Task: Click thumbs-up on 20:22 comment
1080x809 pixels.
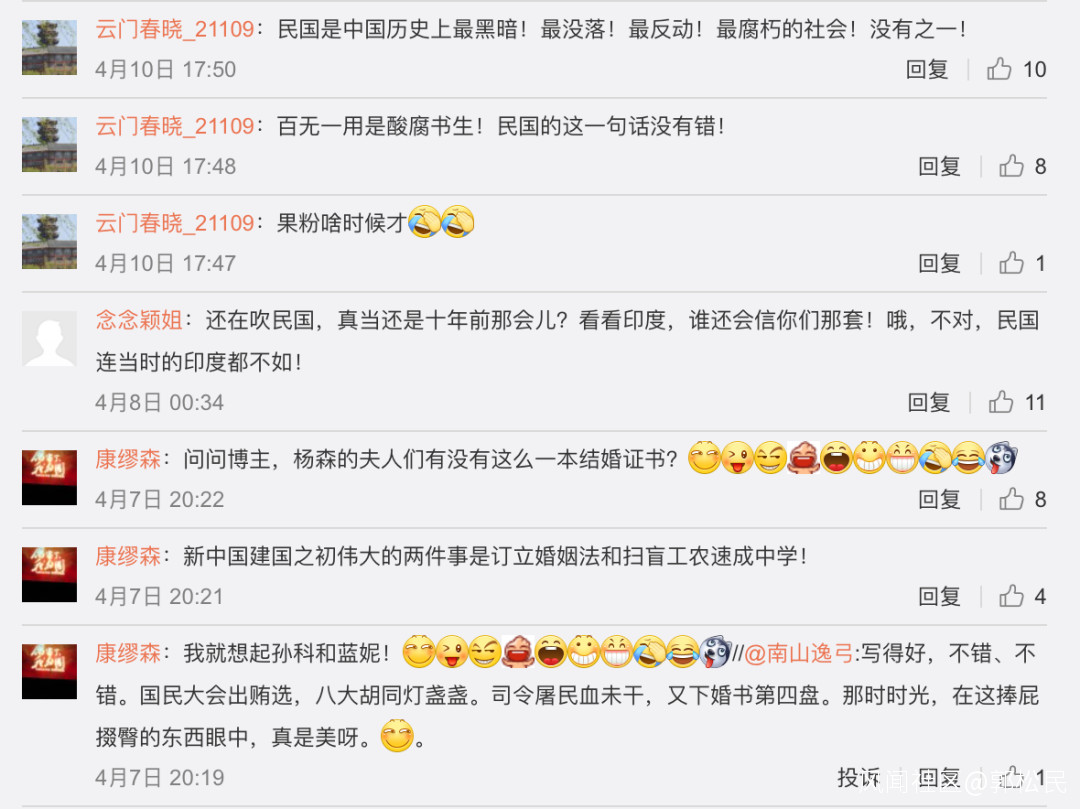Action: 1011,499
